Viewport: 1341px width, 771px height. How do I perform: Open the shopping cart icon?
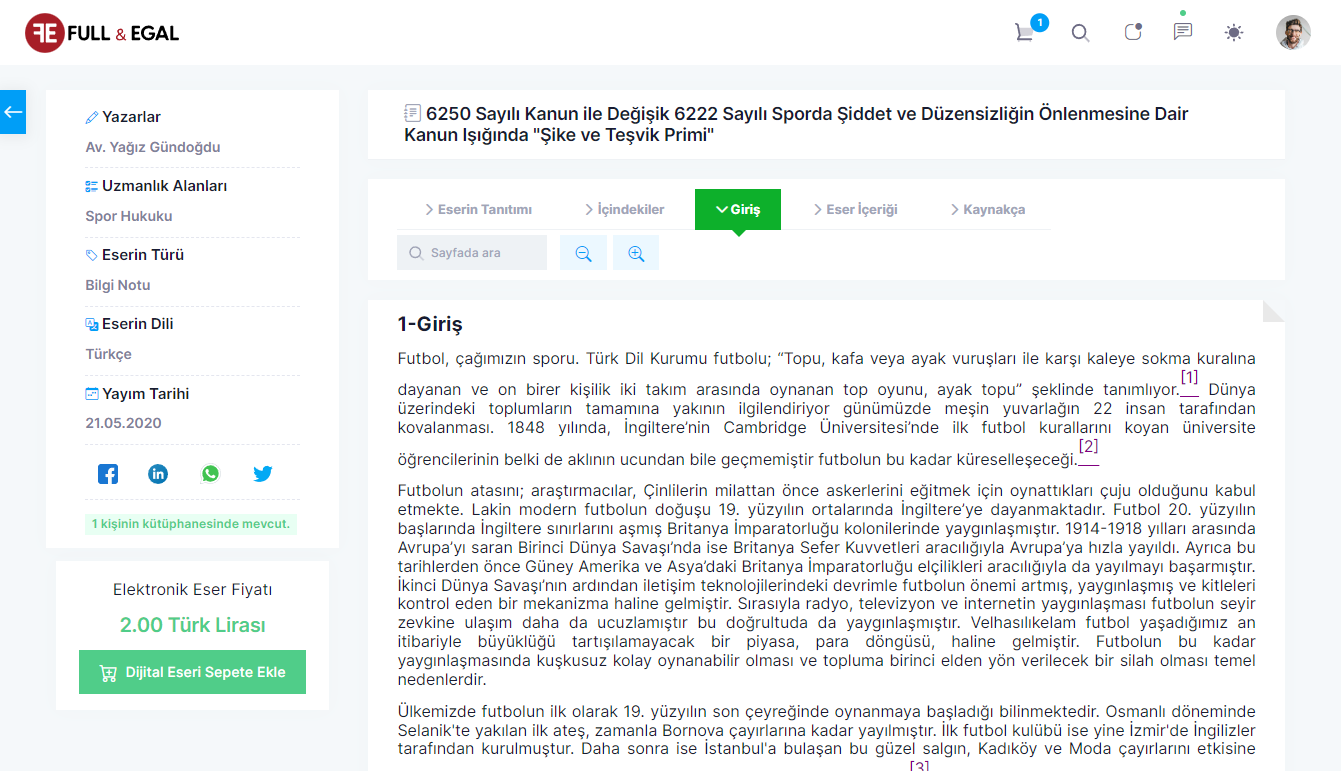[x=1024, y=32]
